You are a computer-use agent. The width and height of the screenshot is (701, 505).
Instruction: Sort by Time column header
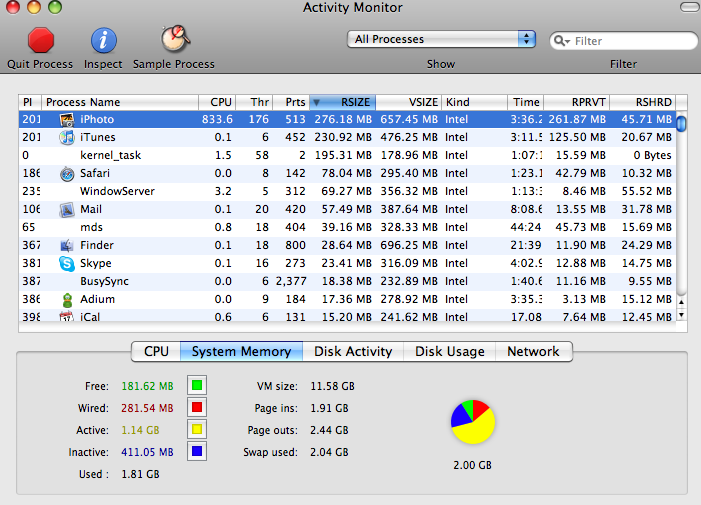point(525,102)
